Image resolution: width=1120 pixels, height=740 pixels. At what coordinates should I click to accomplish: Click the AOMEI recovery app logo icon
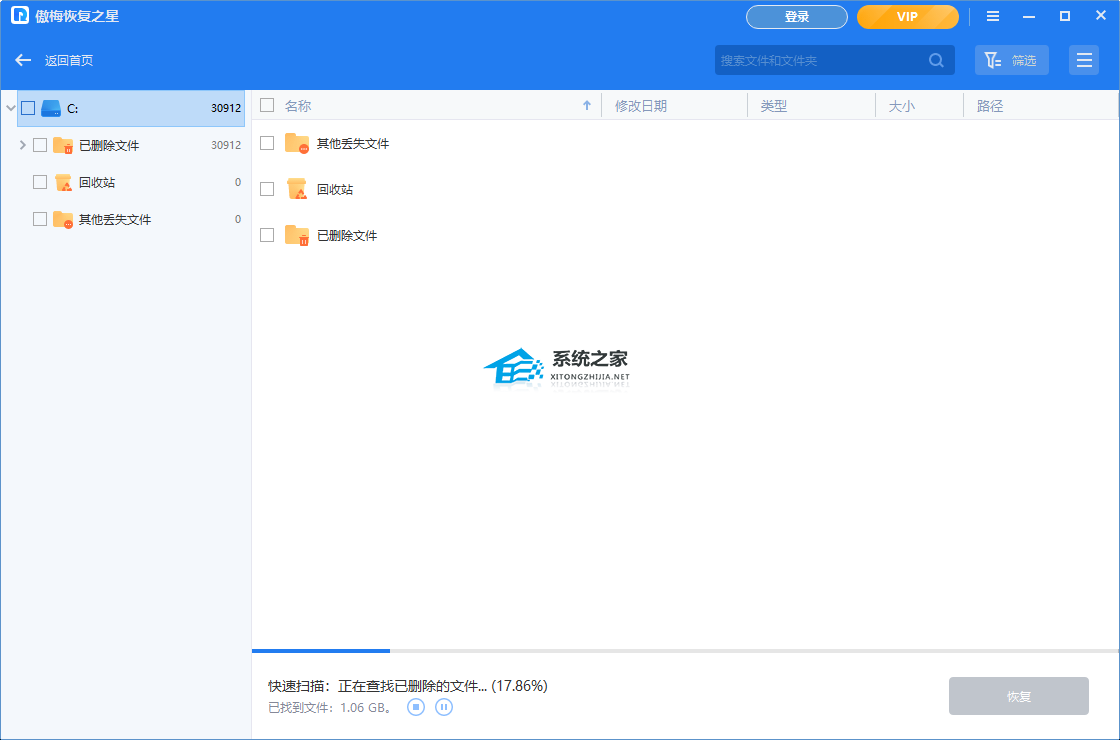tap(20, 16)
